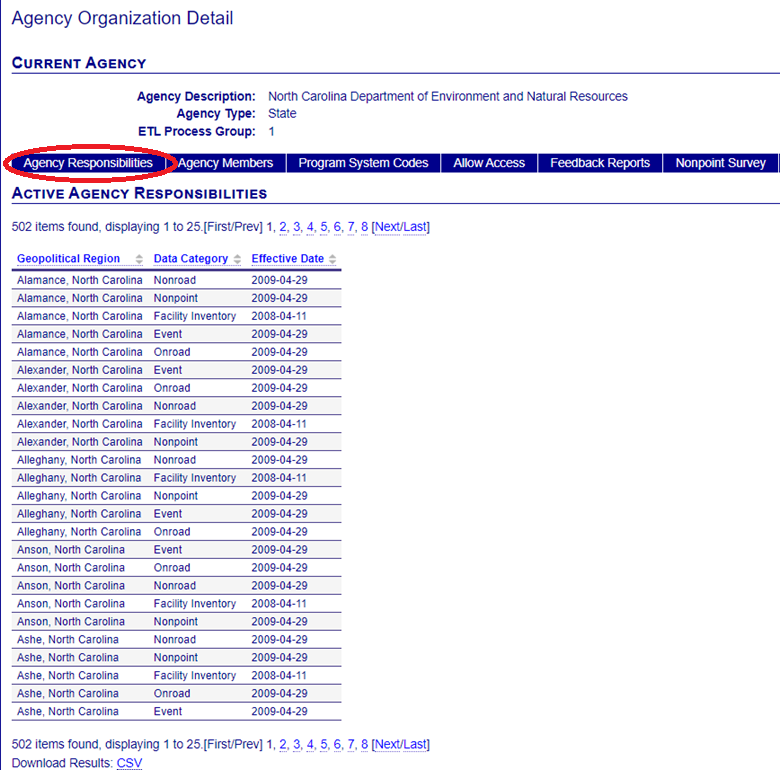Viewport: 780px width, 770px height.
Task: Open the Program System Codes tab
Action: point(363,163)
